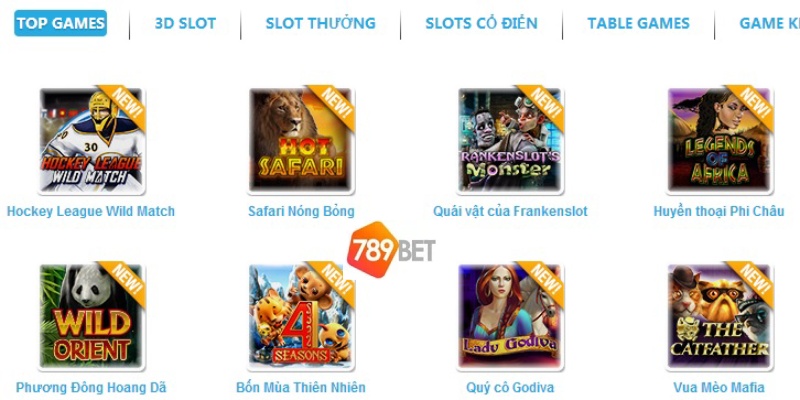Open the Wild Orient panda game icon

[x=92, y=316]
